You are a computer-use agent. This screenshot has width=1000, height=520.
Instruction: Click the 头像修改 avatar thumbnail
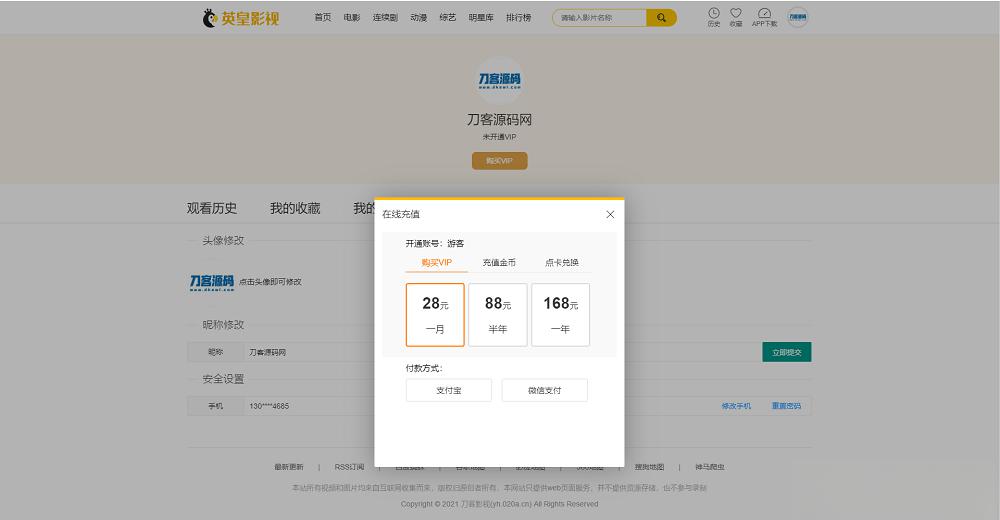[x=212, y=282]
